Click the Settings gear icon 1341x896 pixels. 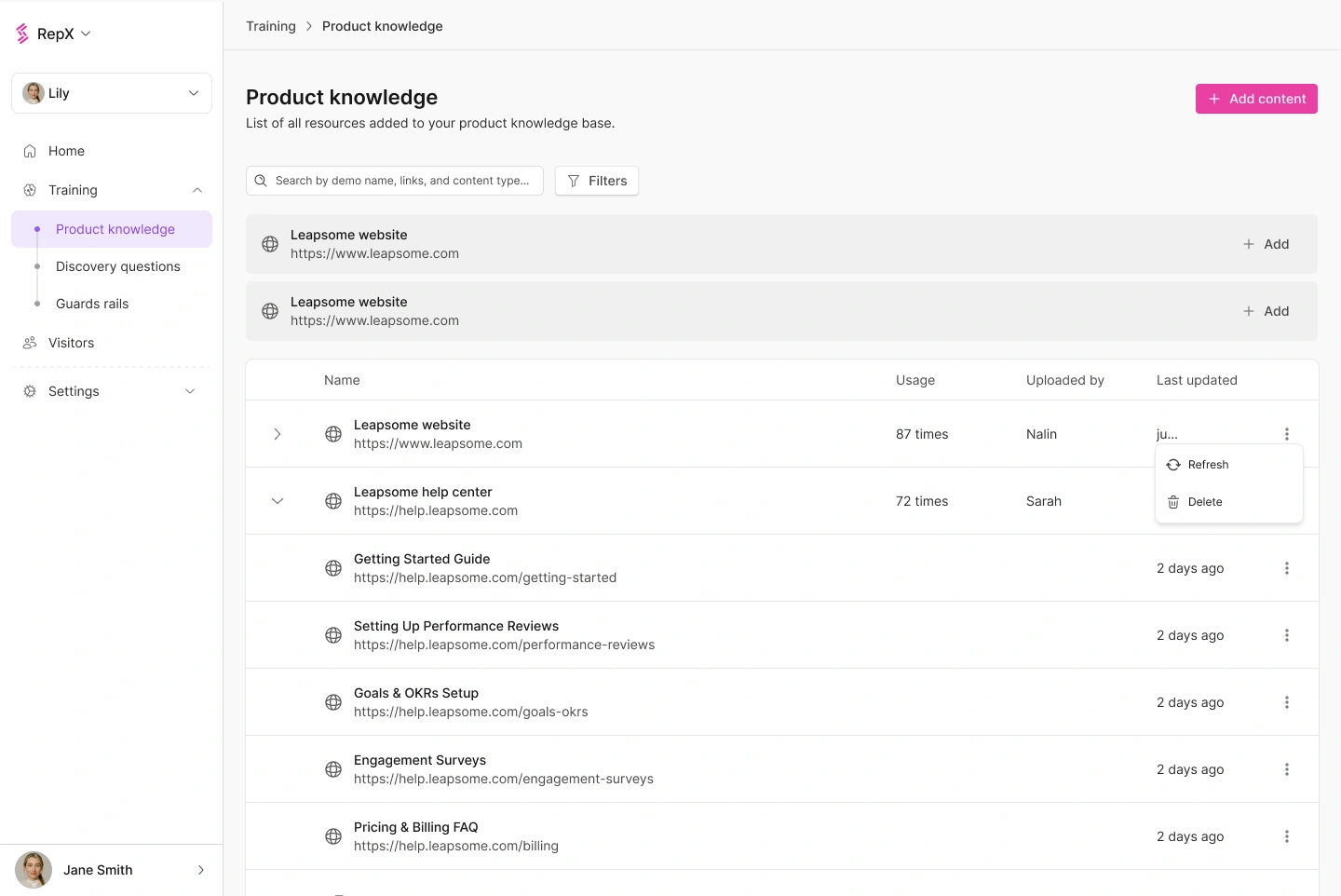coord(30,391)
